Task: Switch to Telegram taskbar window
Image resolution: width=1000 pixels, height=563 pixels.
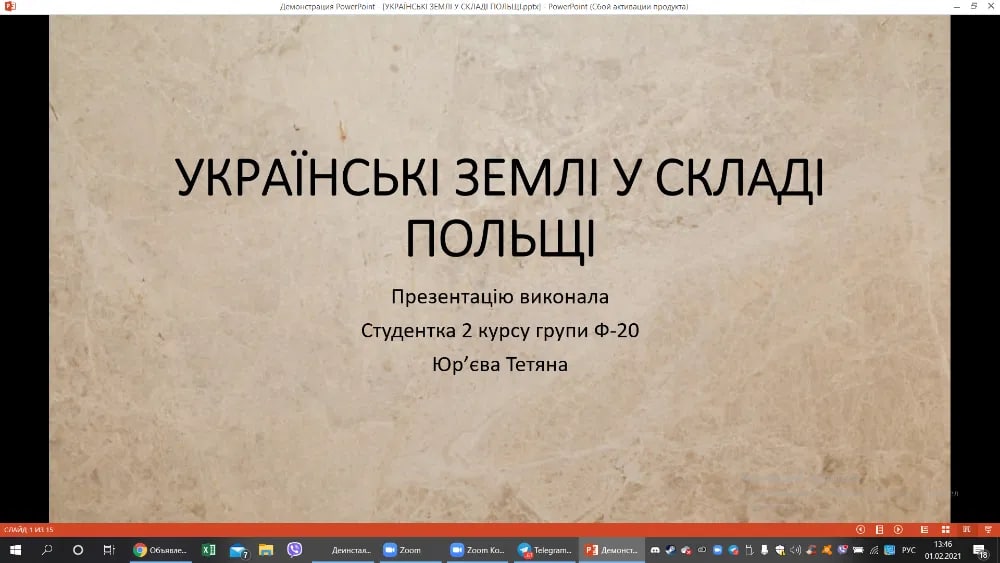Action: tap(545, 550)
